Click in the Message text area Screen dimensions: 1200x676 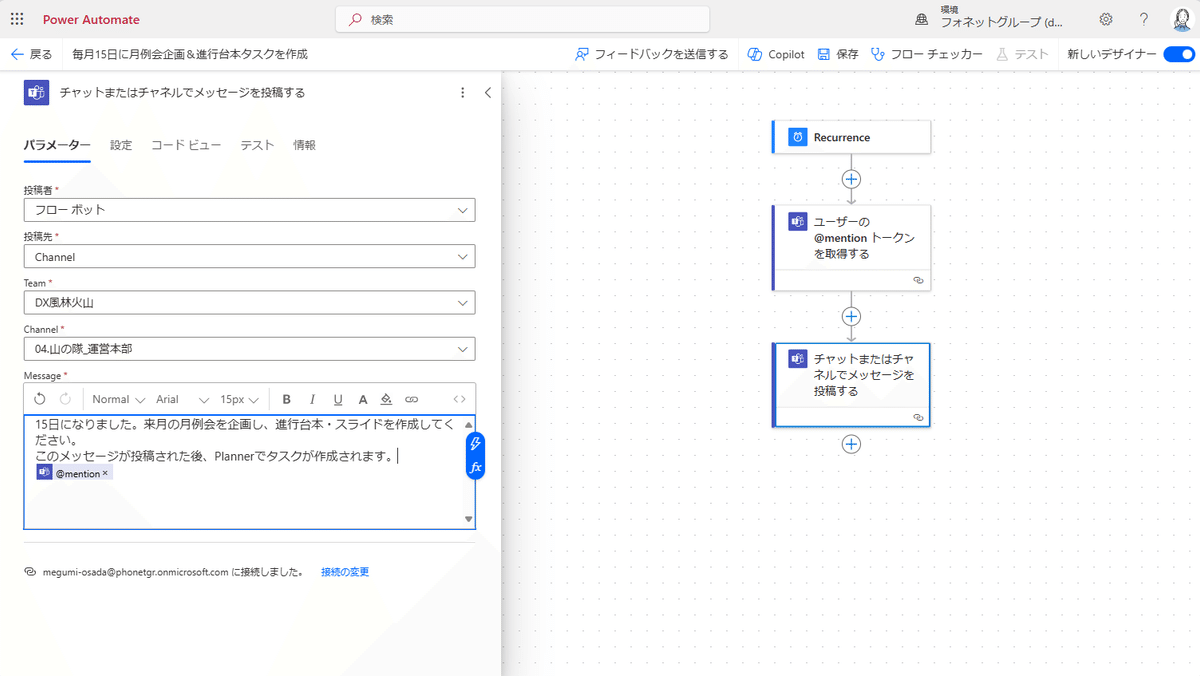[x=249, y=472]
